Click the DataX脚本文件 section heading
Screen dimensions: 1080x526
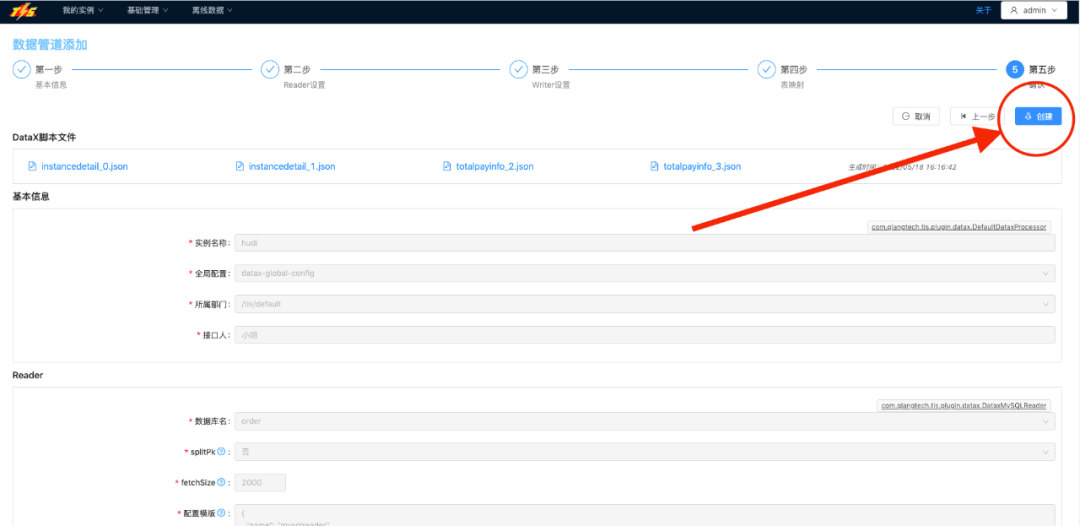(44, 137)
